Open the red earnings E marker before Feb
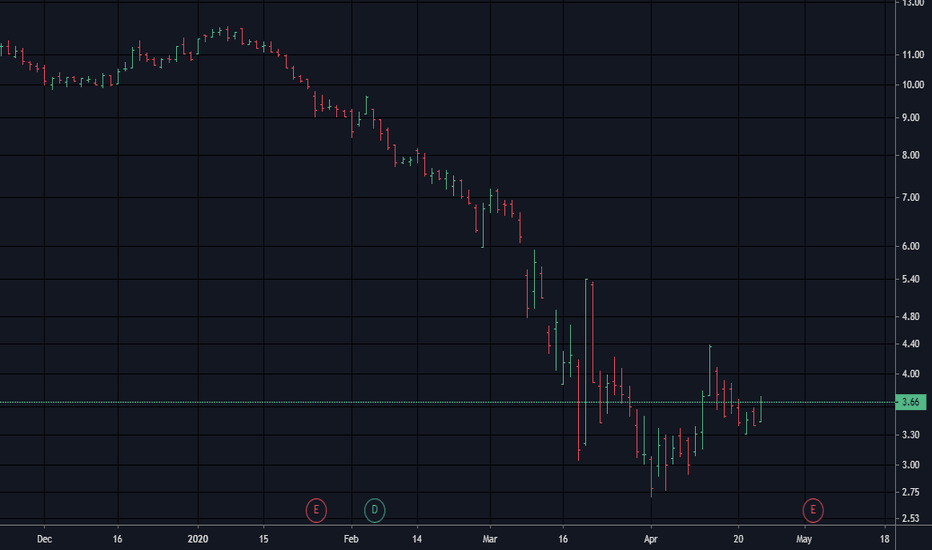This screenshot has width=932, height=550. (x=316, y=510)
